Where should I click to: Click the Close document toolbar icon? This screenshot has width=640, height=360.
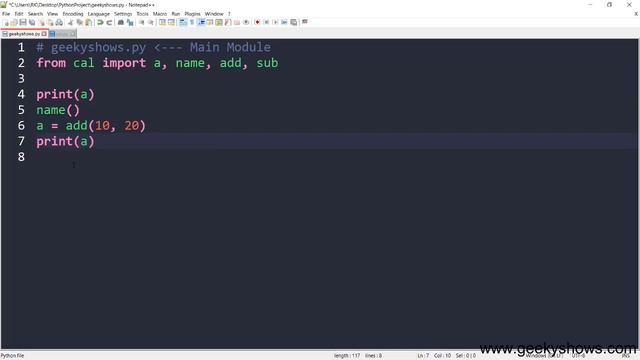(41, 22)
